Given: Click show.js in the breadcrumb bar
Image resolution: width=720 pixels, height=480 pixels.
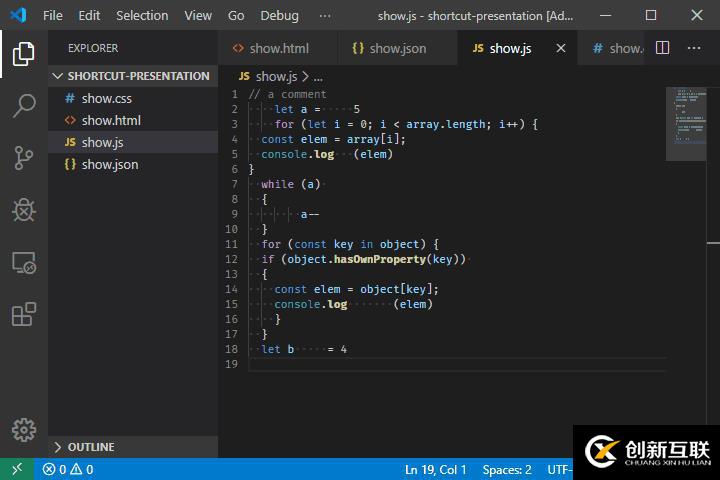Looking at the screenshot, I should click(276, 76).
